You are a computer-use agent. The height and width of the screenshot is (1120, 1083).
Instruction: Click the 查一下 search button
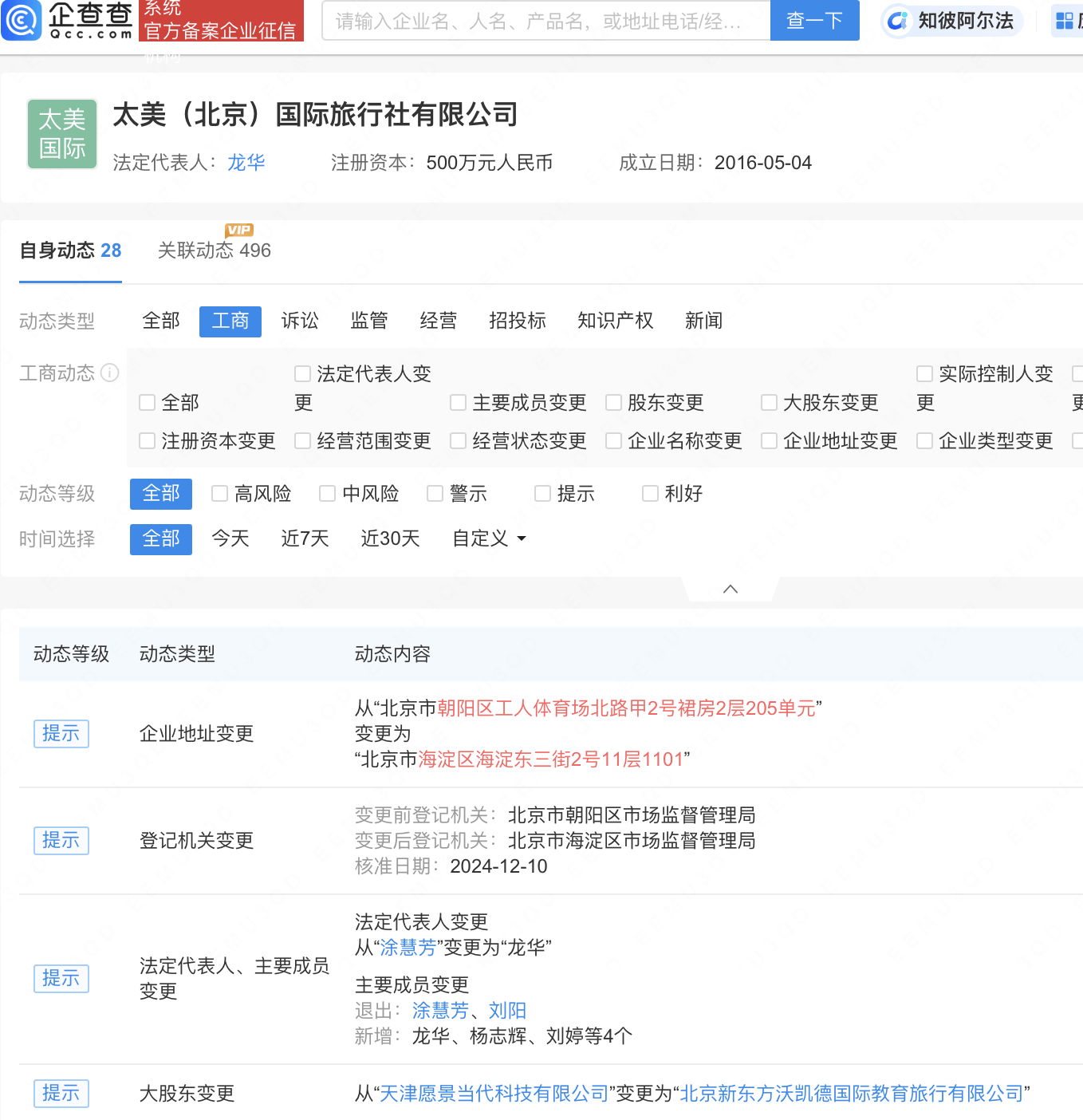tap(815, 21)
